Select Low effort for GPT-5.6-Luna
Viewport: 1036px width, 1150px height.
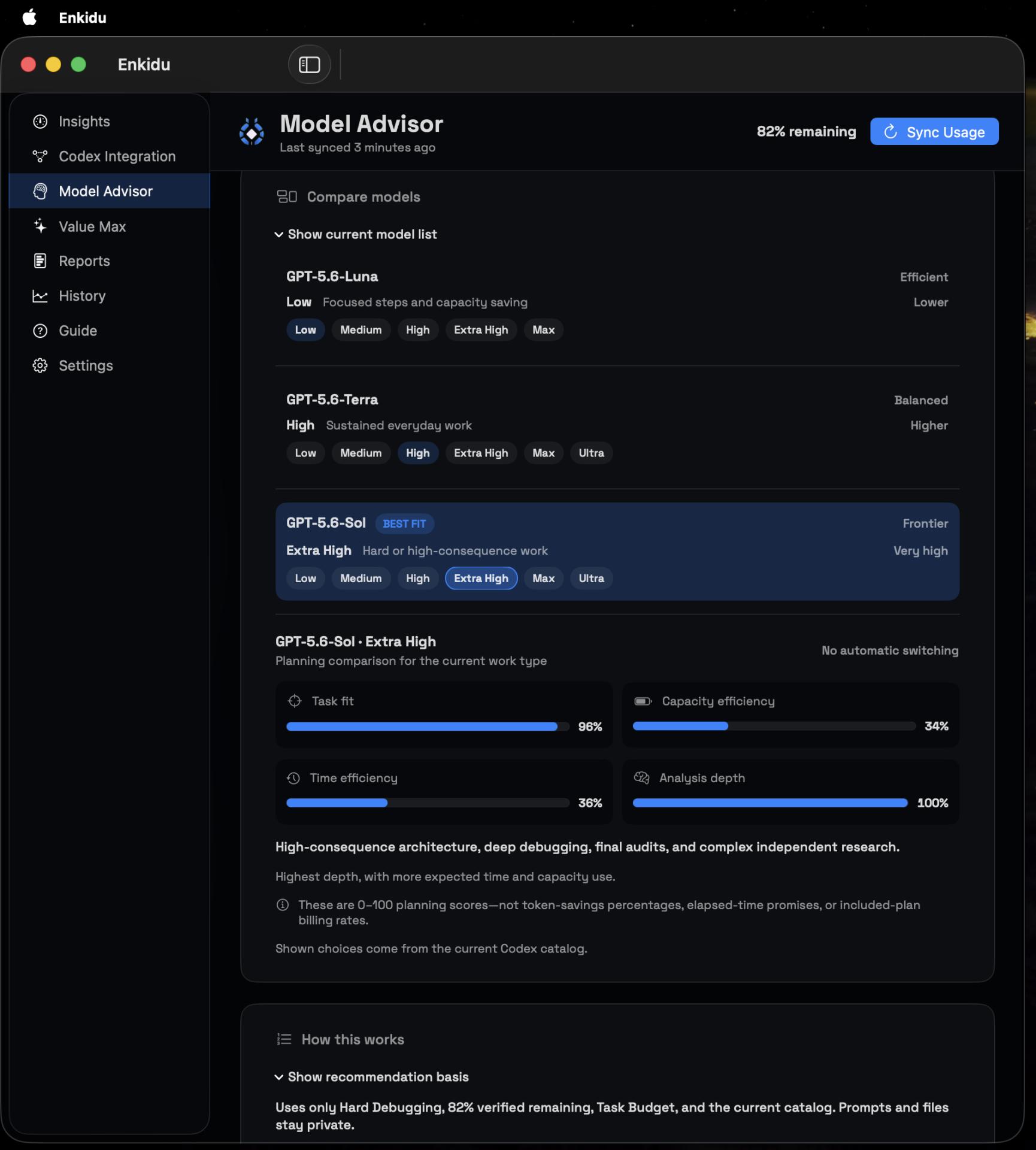click(305, 329)
